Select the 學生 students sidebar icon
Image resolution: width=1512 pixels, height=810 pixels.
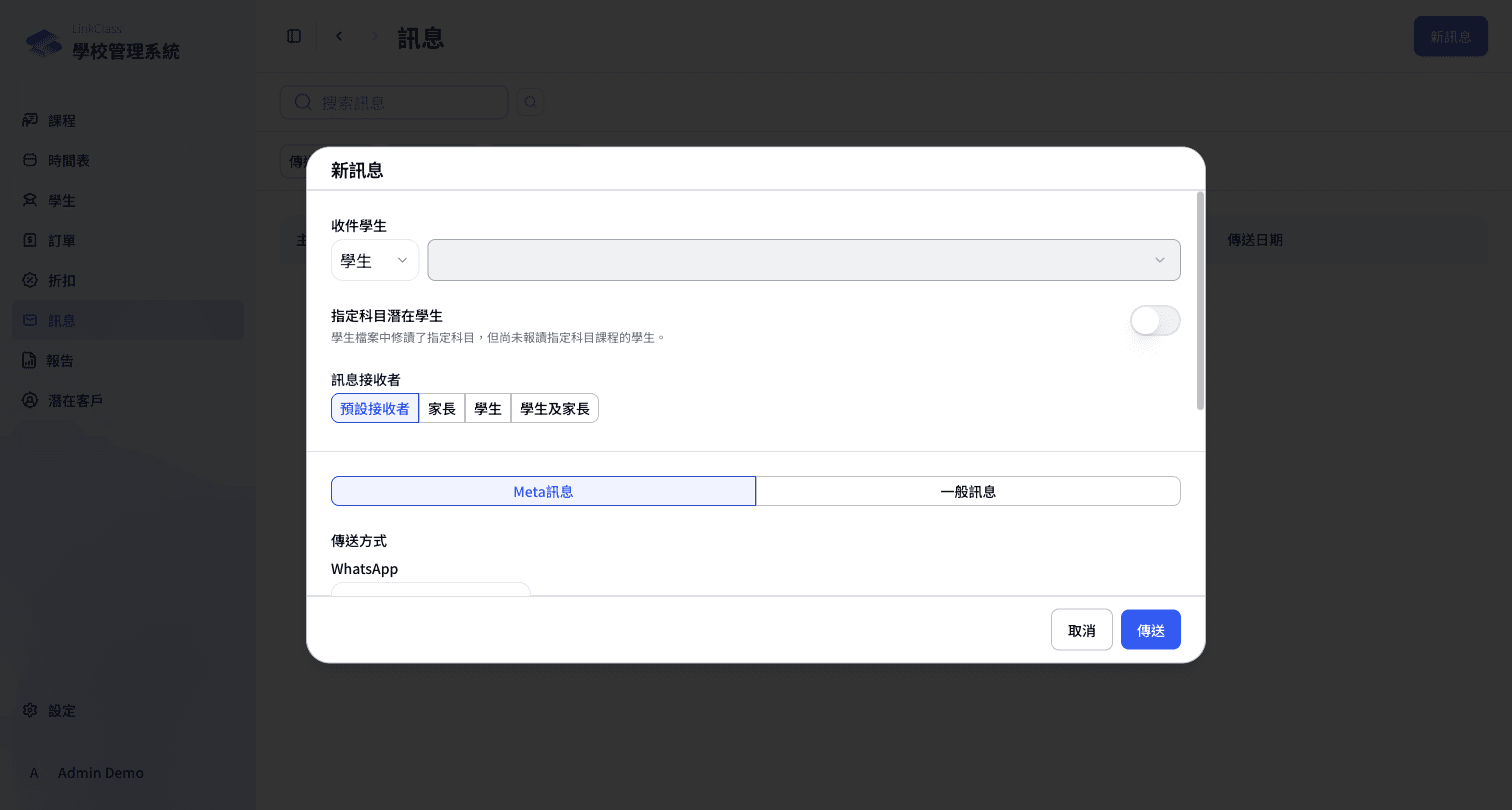click(30, 200)
